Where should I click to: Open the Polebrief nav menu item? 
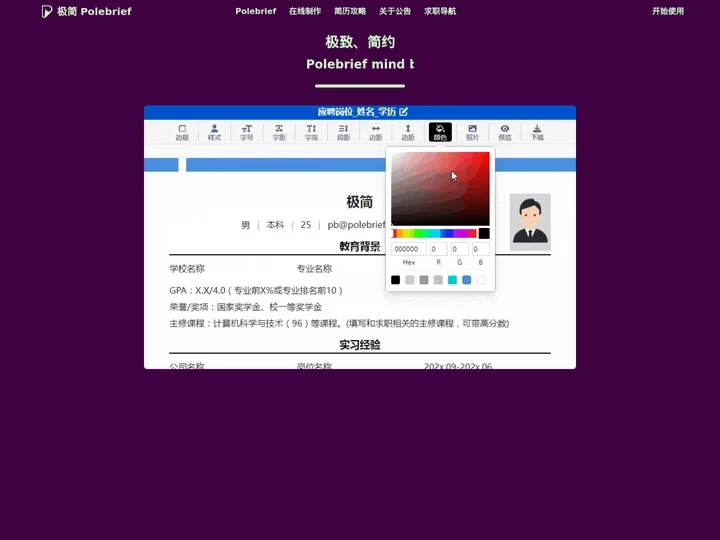tap(256, 11)
